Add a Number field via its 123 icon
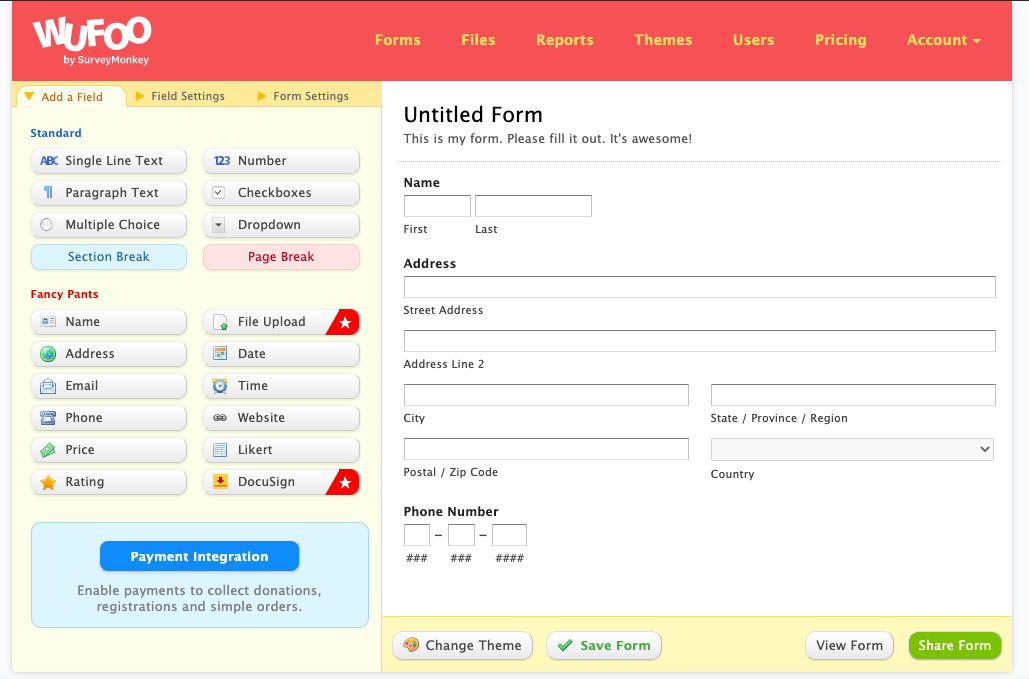This screenshot has width=1029, height=679. point(222,161)
